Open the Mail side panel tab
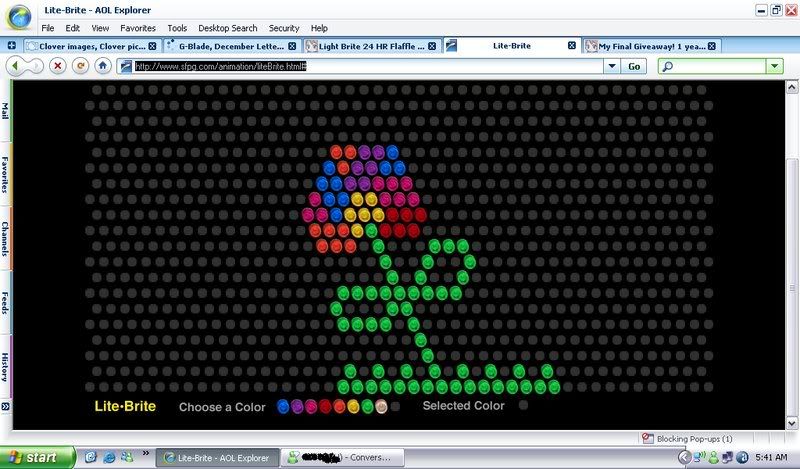The width and height of the screenshot is (800, 469). [5, 111]
